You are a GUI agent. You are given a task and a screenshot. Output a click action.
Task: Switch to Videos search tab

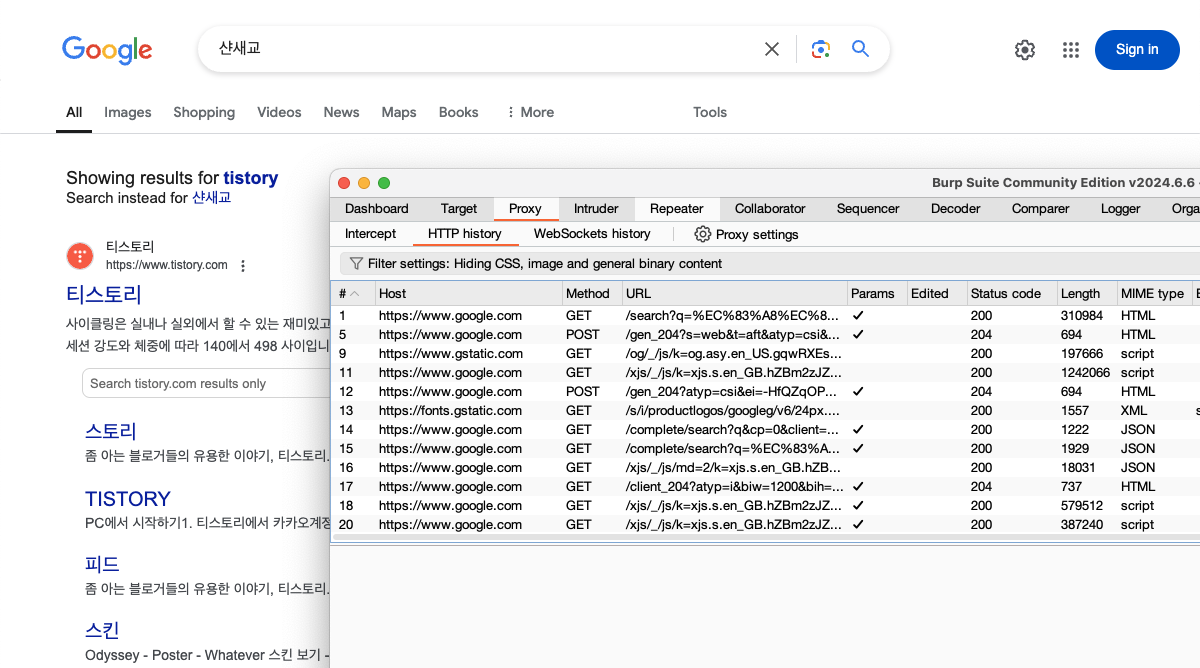279,112
